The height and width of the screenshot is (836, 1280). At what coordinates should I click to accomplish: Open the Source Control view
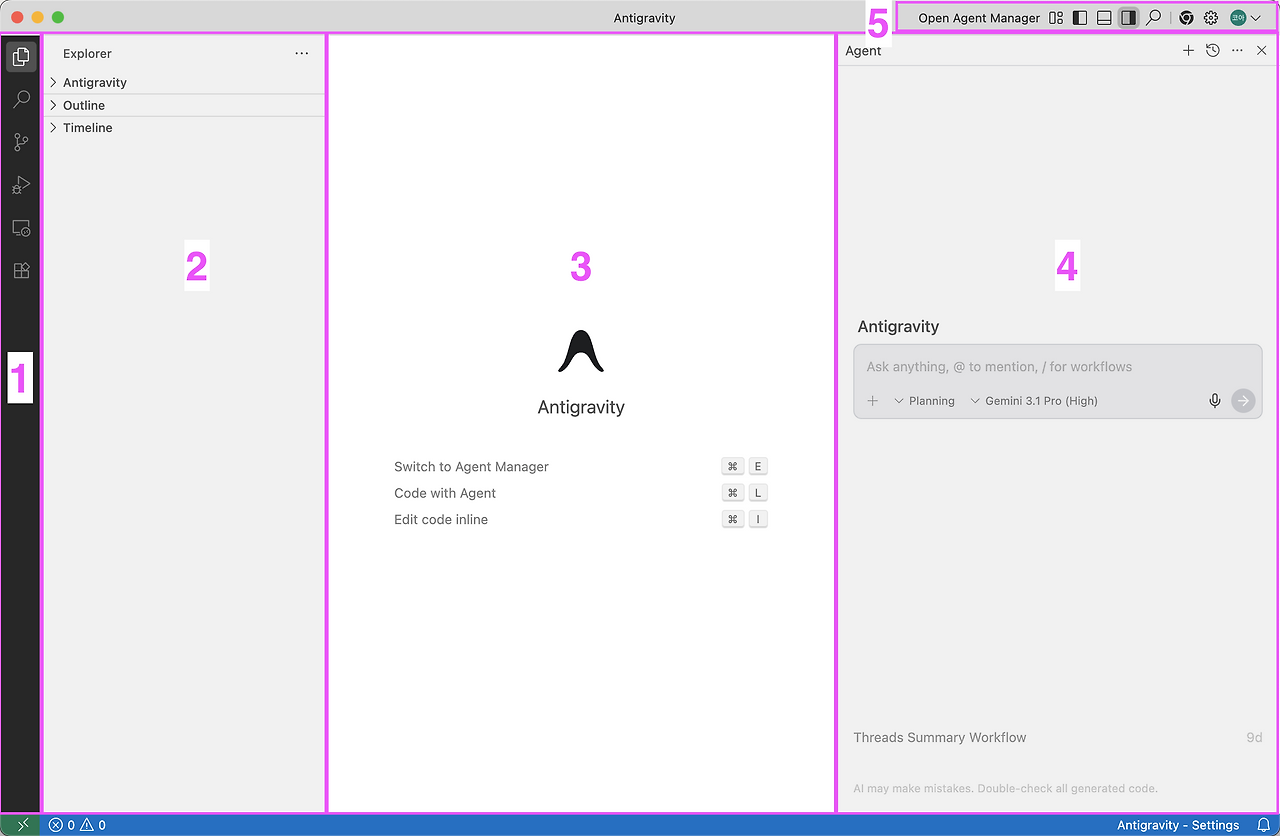(x=21, y=143)
